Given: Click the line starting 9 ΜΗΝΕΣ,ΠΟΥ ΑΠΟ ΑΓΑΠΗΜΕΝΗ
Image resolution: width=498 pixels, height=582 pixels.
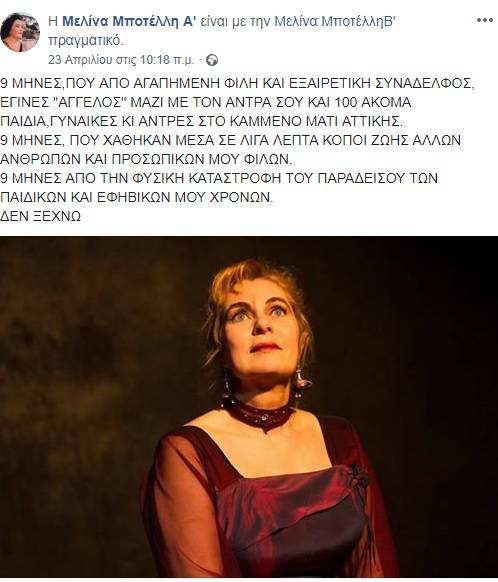Looking at the screenshot, I should tap(237, 83).
